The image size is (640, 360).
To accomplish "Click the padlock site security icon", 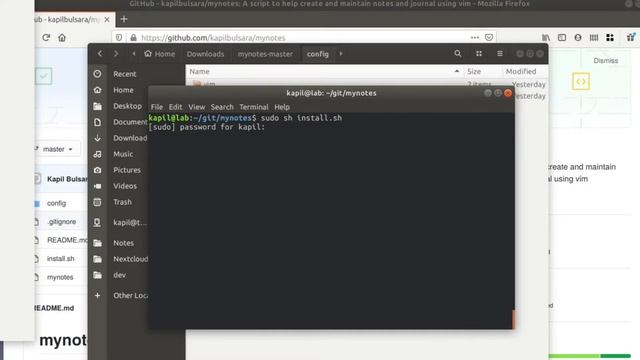I will tap(133, 38).
